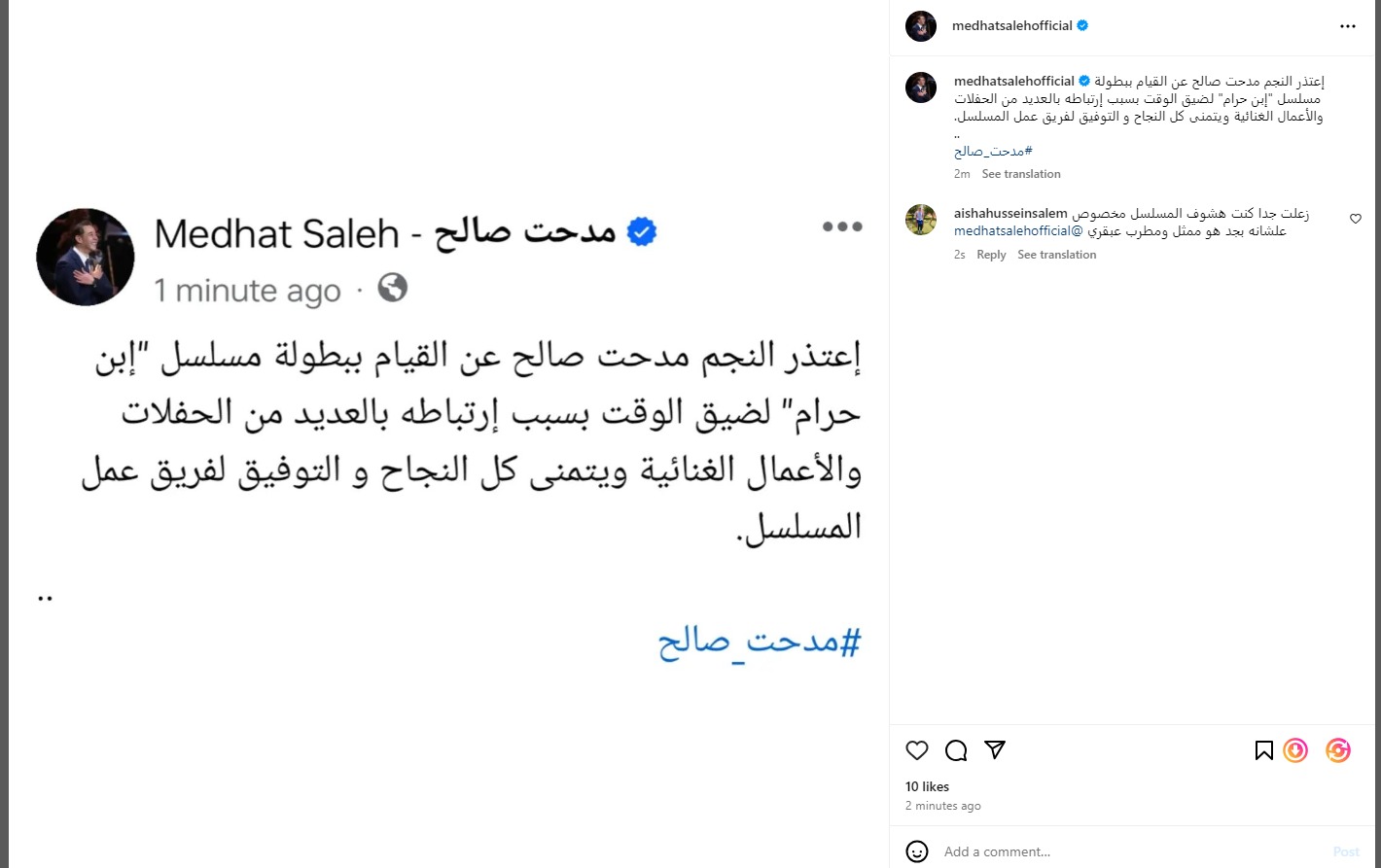The width and height of the screenshot is (1381, 868).
Task: Like the post with heart icon
Action: point(916,750)
